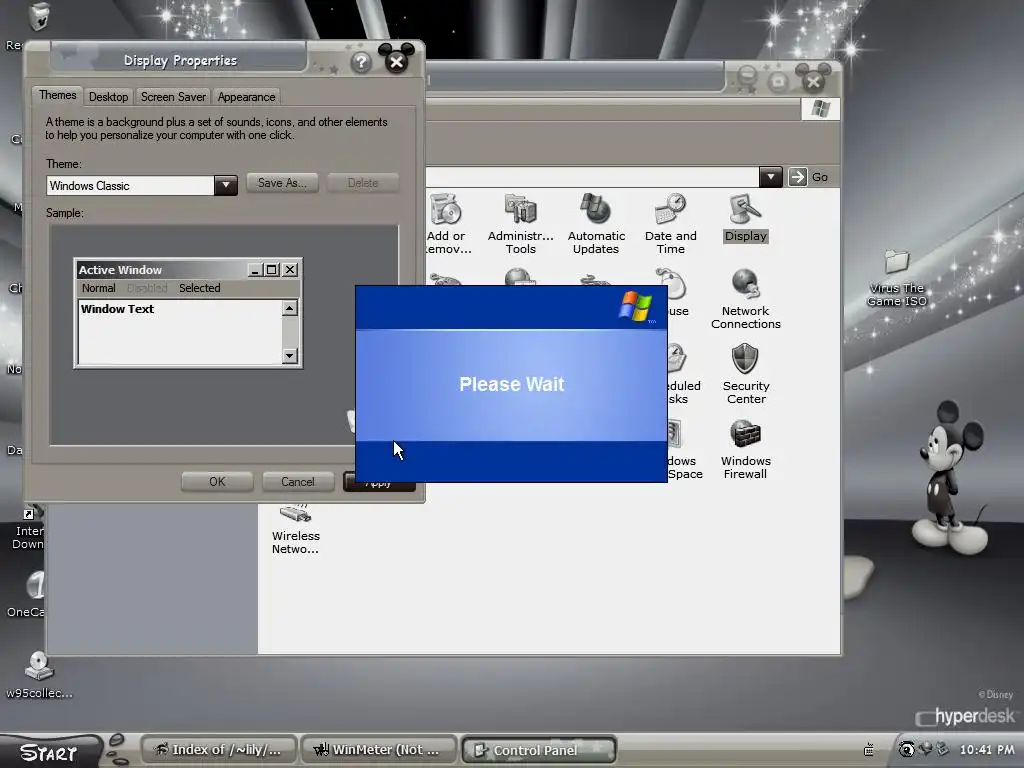Click OK in Display Properties
The width and height of the screenshot is (1024, 768).
pyautogui.click(x=217, y=482)
